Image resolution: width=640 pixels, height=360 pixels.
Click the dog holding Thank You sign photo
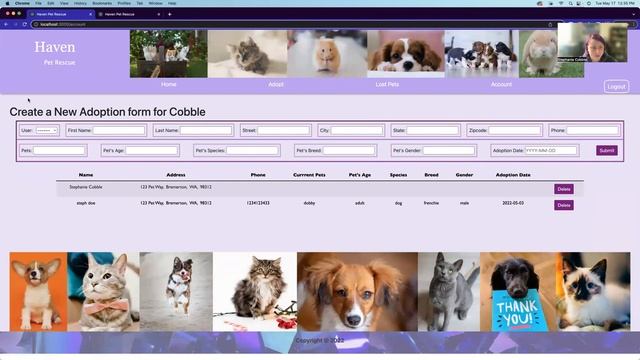tap(518, 291)
